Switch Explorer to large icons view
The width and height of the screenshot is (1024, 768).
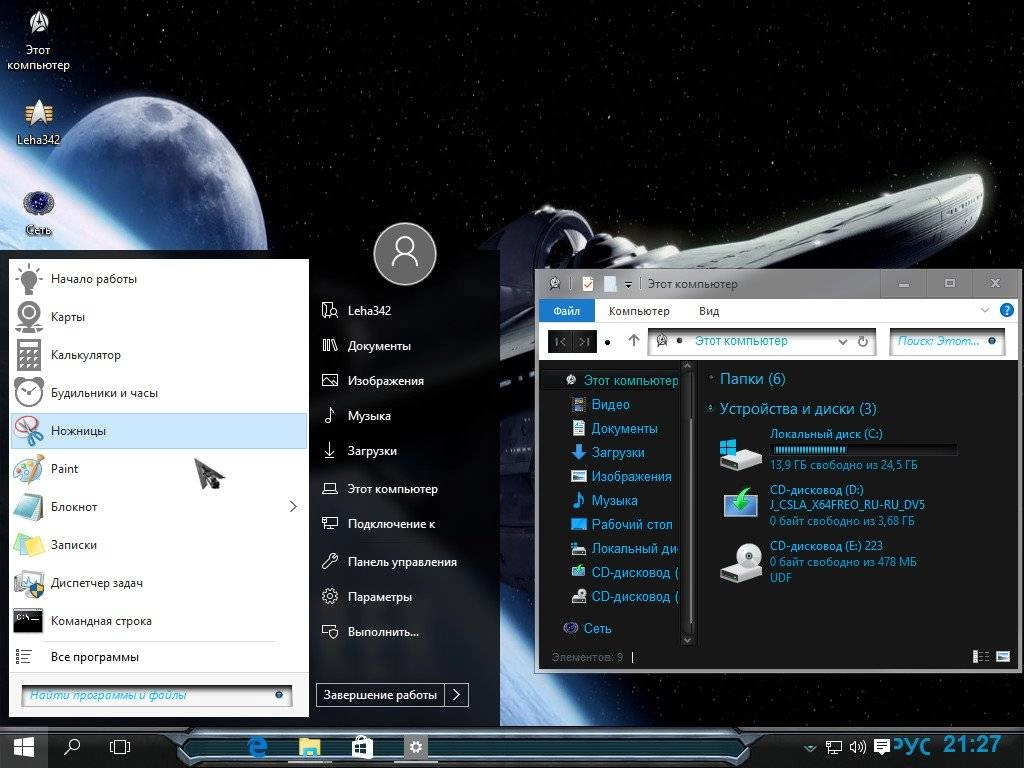(x=1003, y=656)
